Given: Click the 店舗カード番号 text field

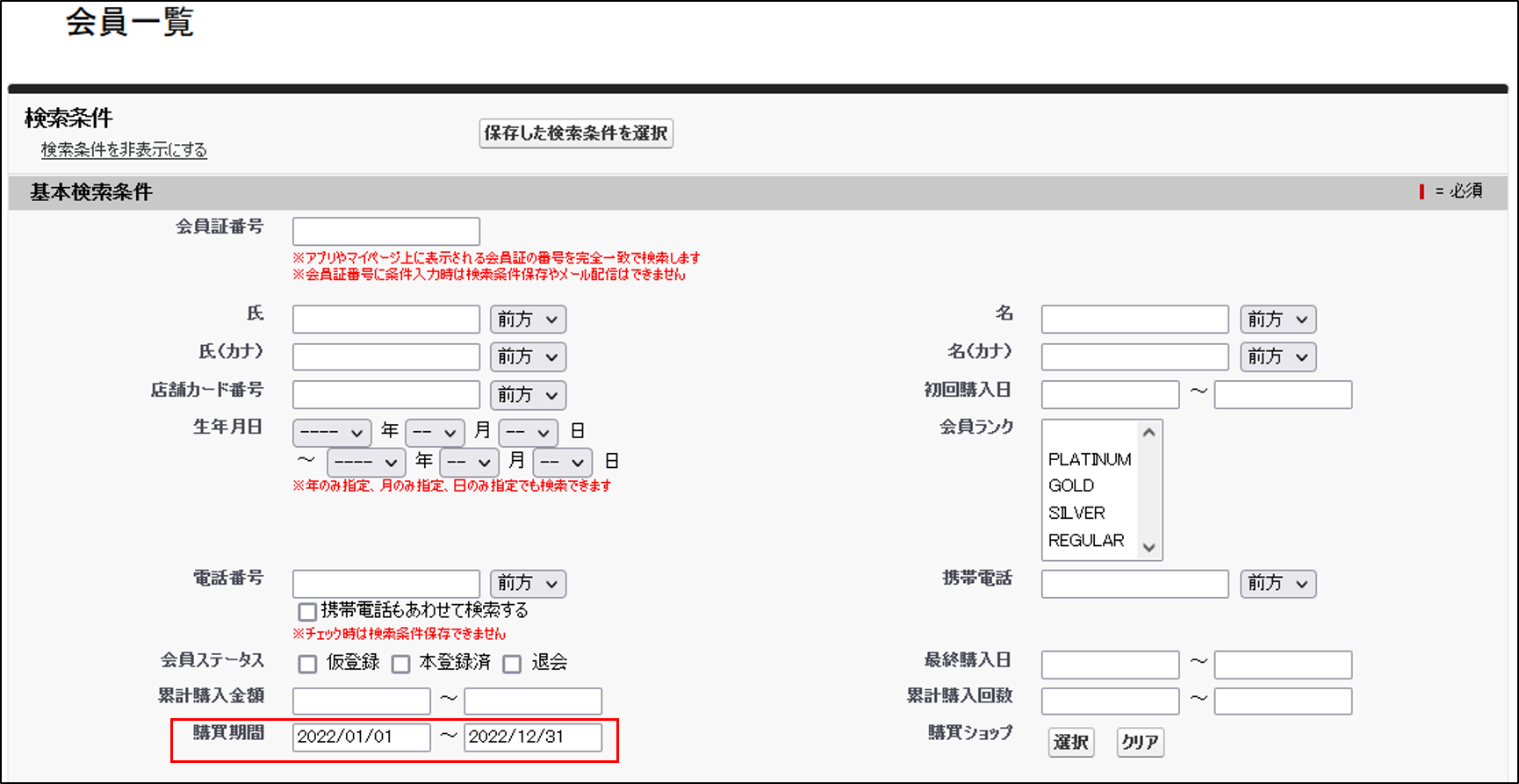Looking at the screenshot, I should [x=386, y=394].
